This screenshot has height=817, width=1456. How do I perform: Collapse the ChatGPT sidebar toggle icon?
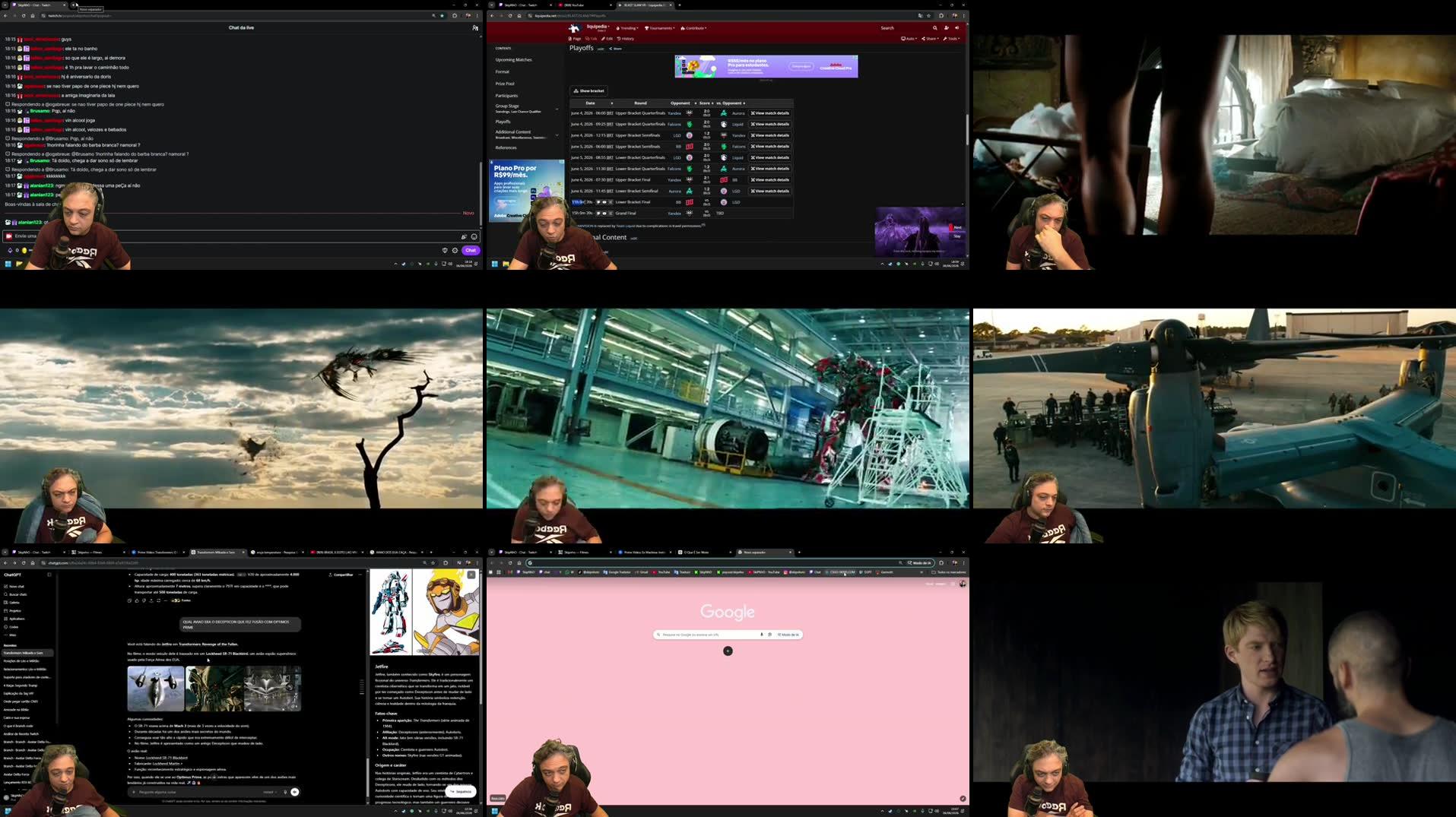pos(49,575)
